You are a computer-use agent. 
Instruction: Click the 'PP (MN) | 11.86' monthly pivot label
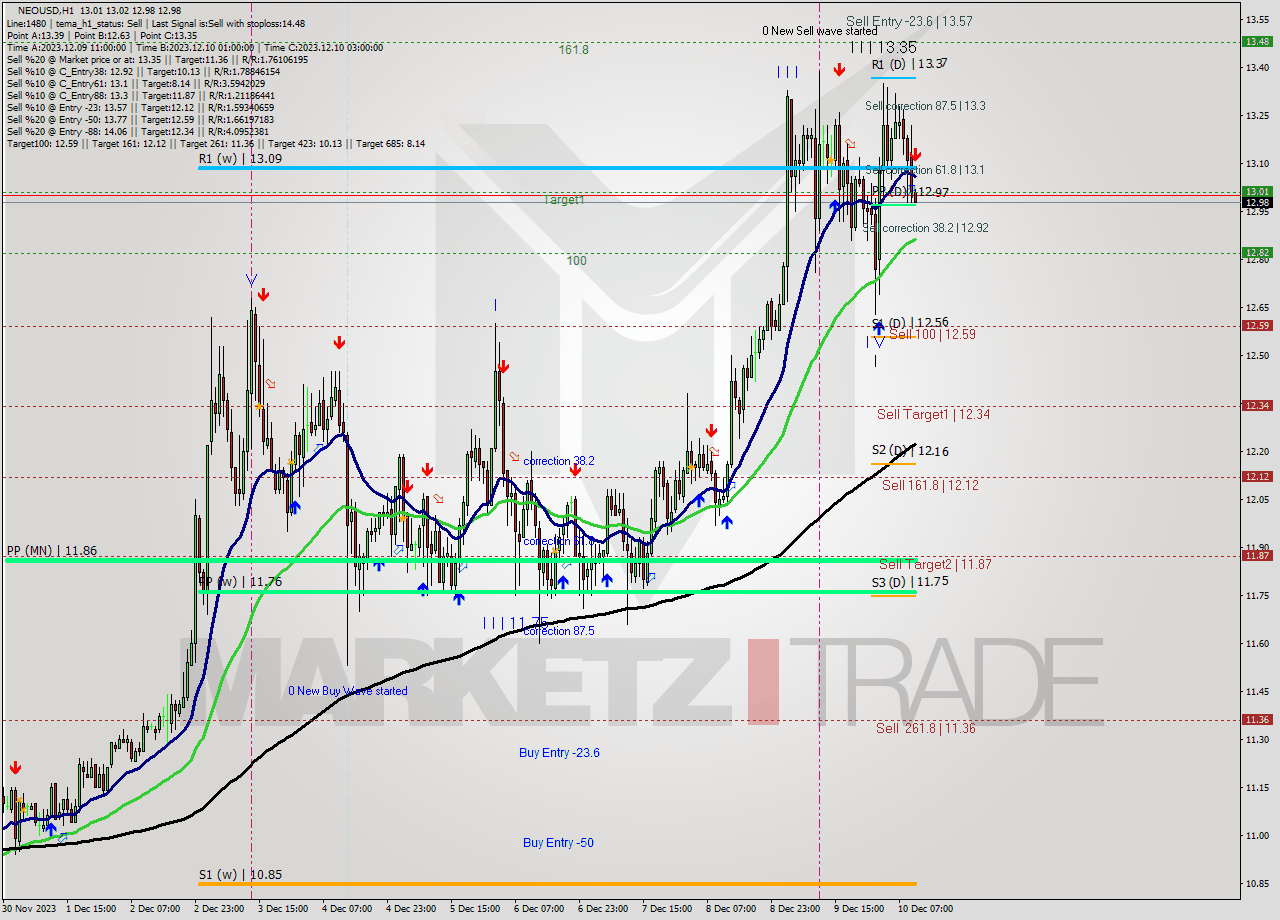coord(52,550)
